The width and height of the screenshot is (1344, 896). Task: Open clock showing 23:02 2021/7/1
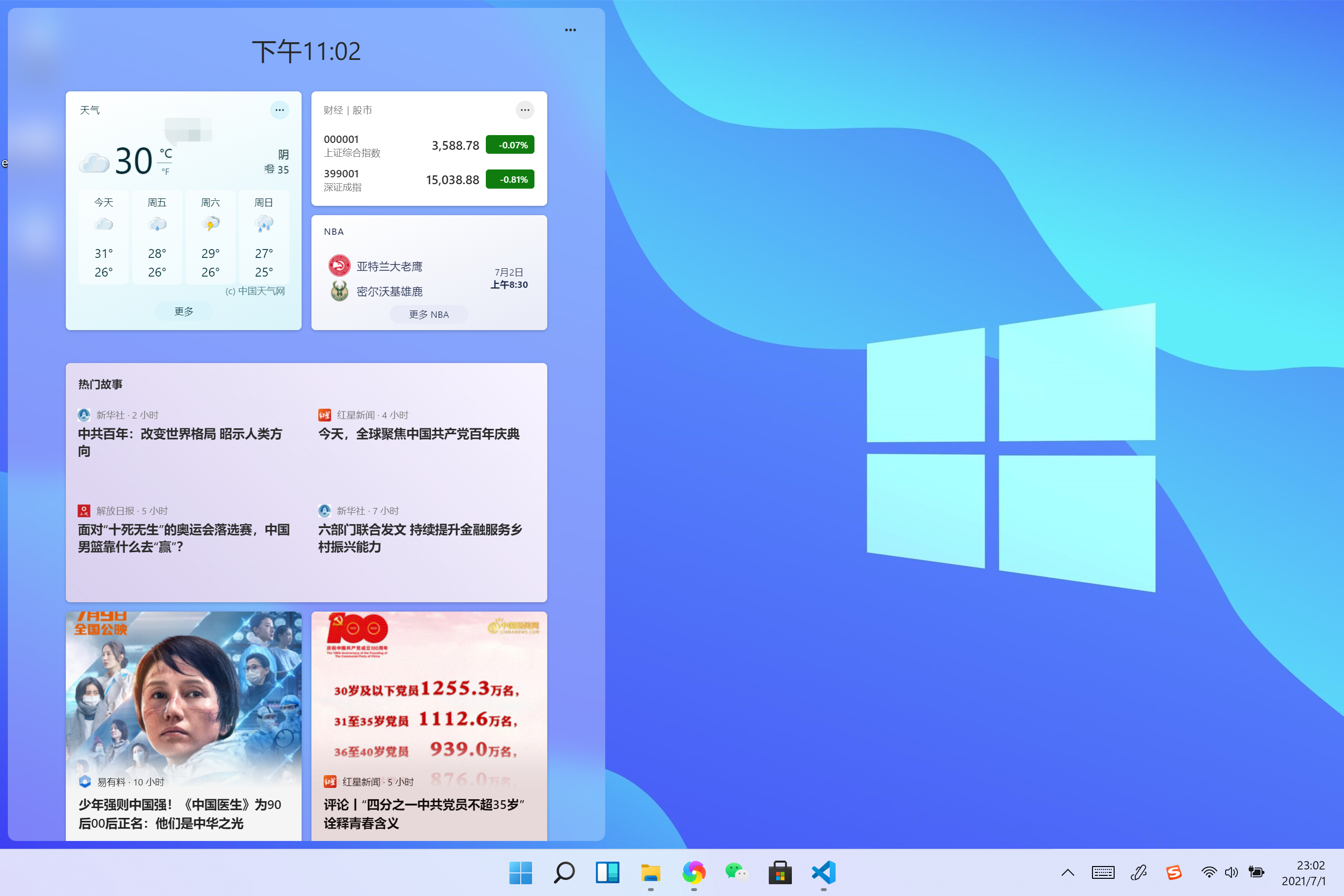pyautogui.click(x=1303, y=873)
